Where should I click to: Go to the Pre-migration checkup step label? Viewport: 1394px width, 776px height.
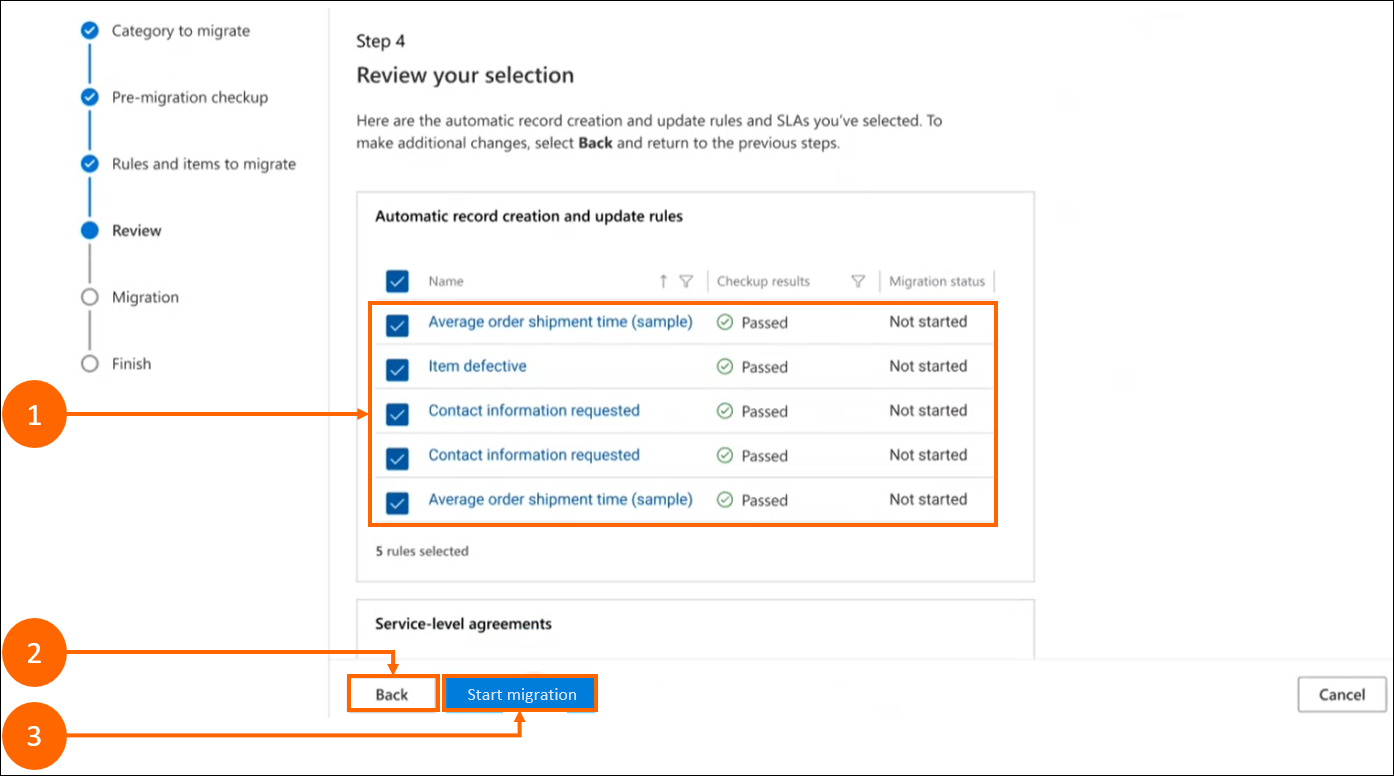(190, 97)
